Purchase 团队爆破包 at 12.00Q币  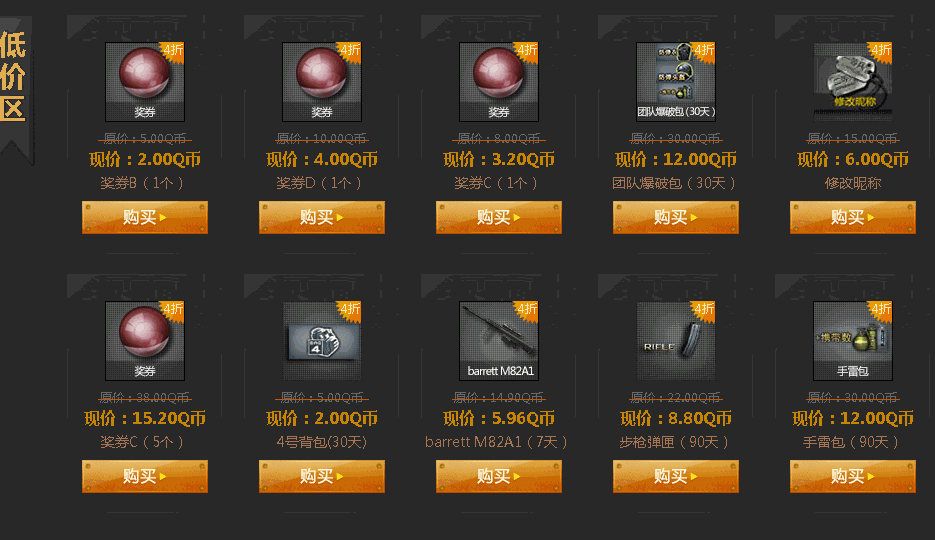click(676, 217)
